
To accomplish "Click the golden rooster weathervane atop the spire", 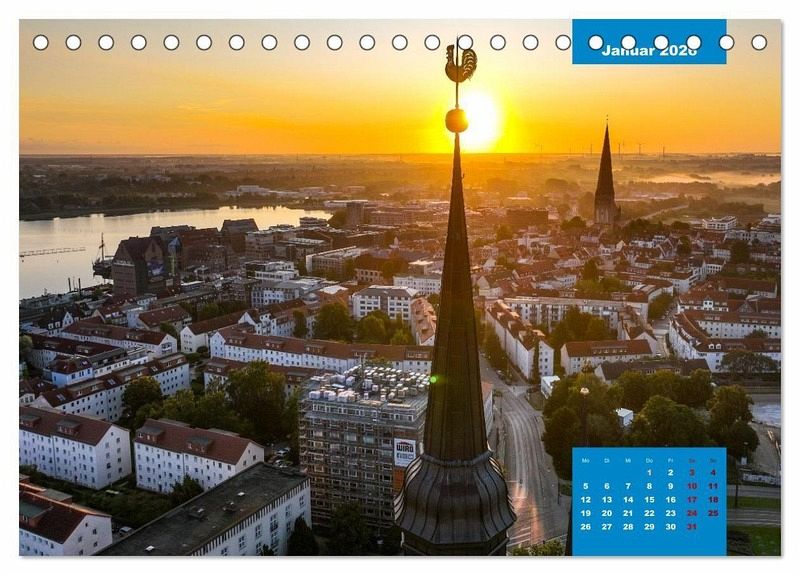I will pos(460,65).
